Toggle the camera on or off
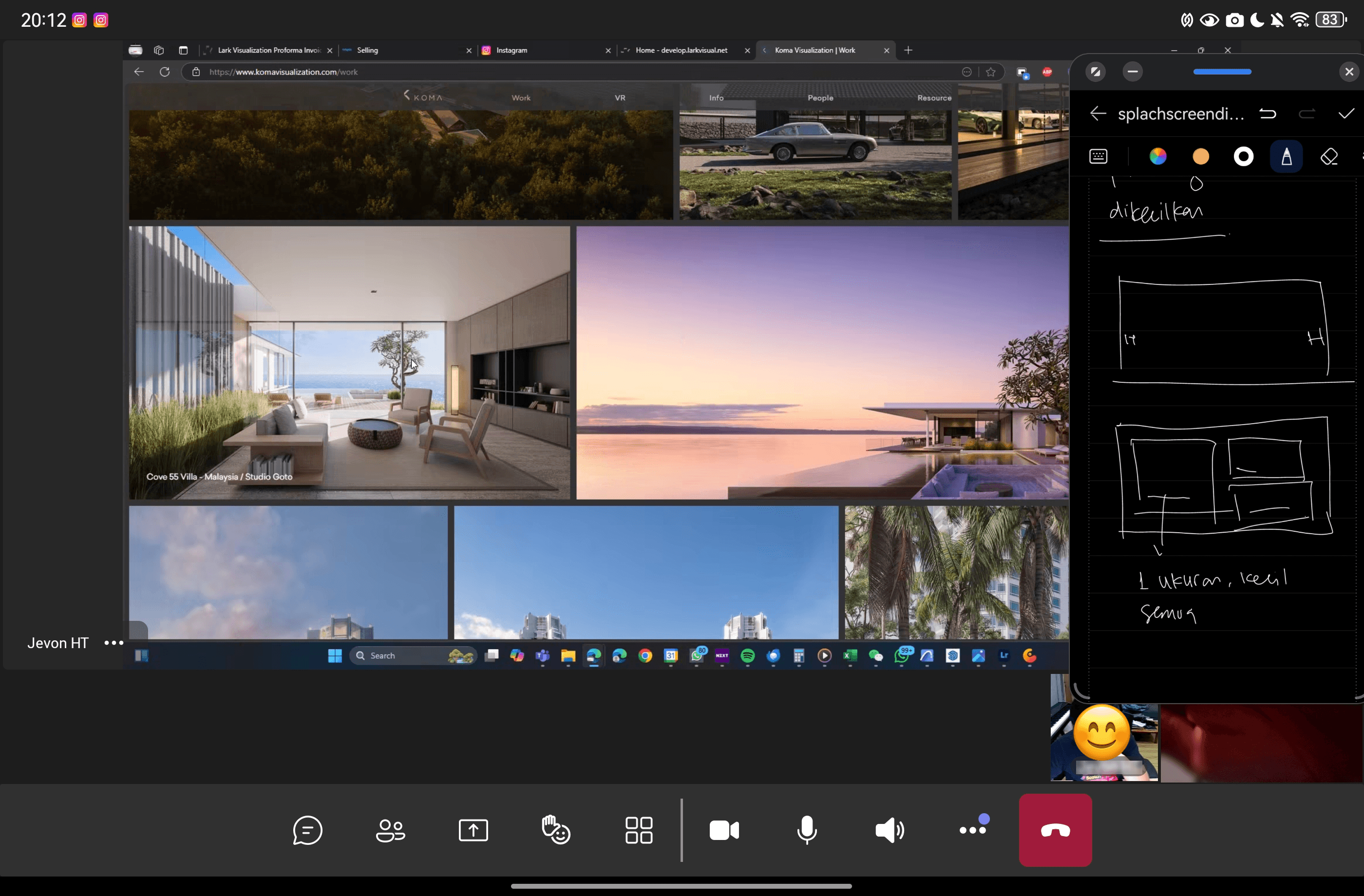Image resolution: width=1364 pixels, height=896 pixels. click(724, 830)
